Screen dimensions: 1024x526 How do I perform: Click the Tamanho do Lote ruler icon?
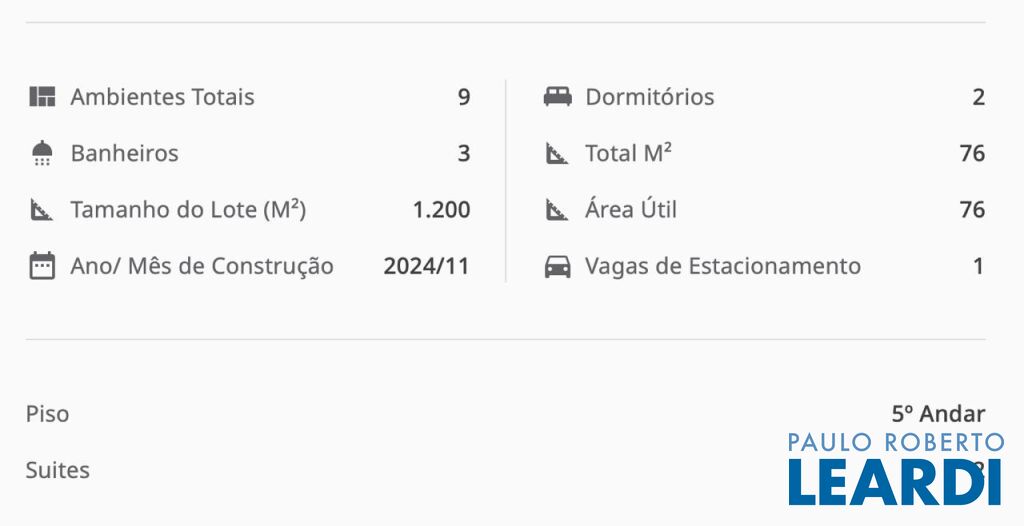click(42, 210)
